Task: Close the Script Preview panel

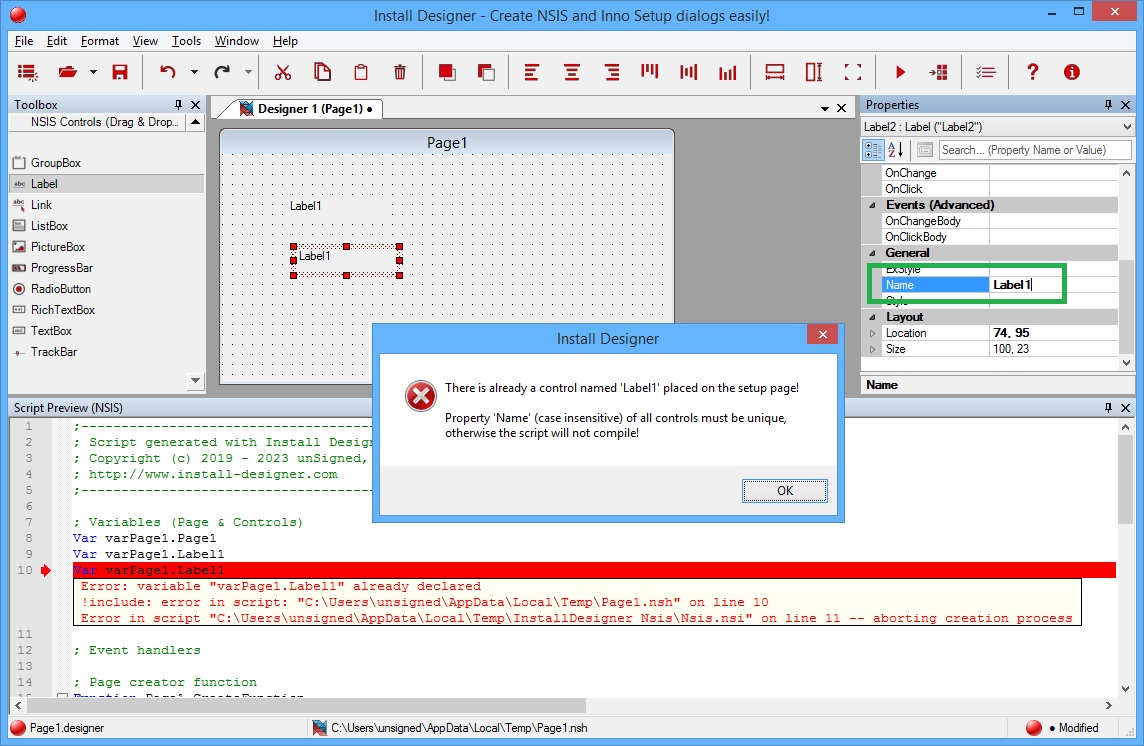Action: (x=1126, y=407)
